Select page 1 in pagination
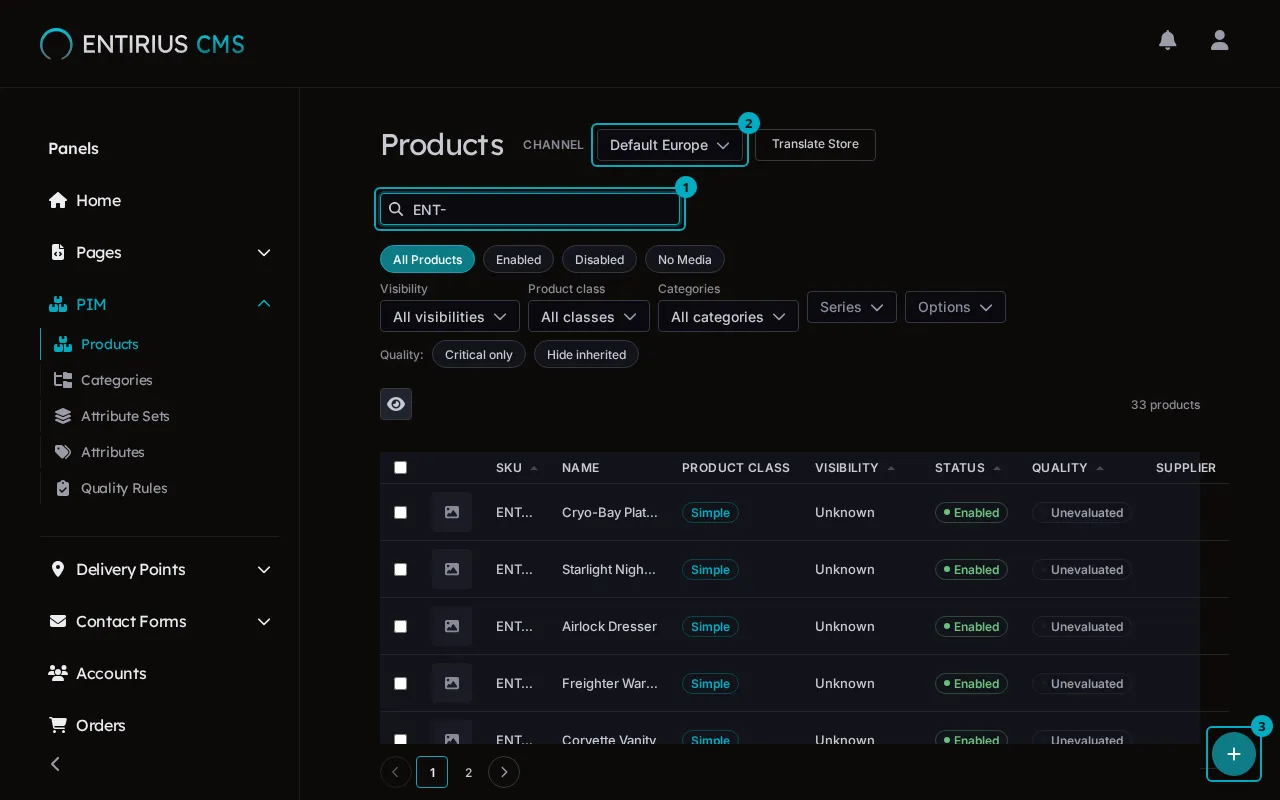 432,772
